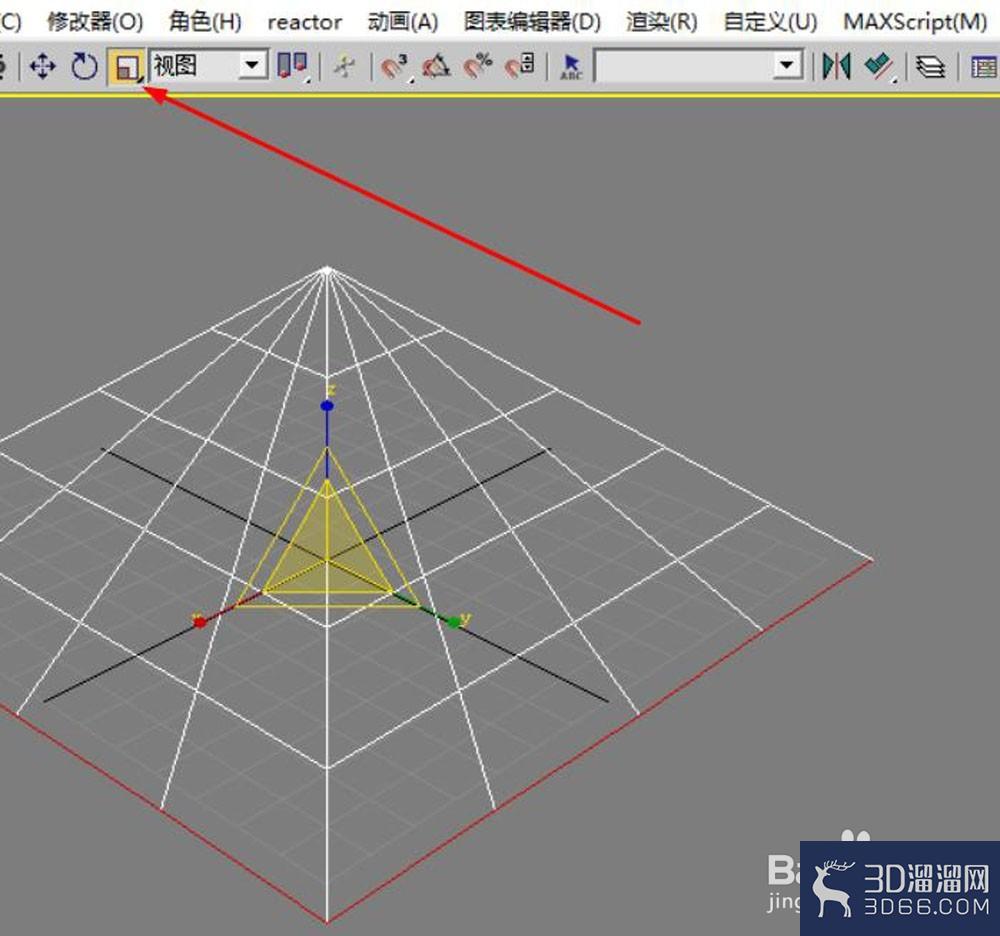The height and width of the screenshot is (936, 1000).
Task: Click the Mirror tool icon
Action: [x=837, y=66]
